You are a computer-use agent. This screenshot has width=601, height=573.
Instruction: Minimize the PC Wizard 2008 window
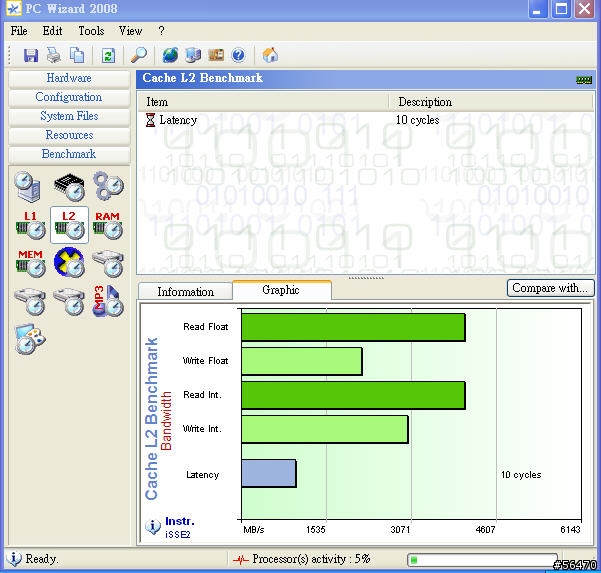(x=537, y=9)
